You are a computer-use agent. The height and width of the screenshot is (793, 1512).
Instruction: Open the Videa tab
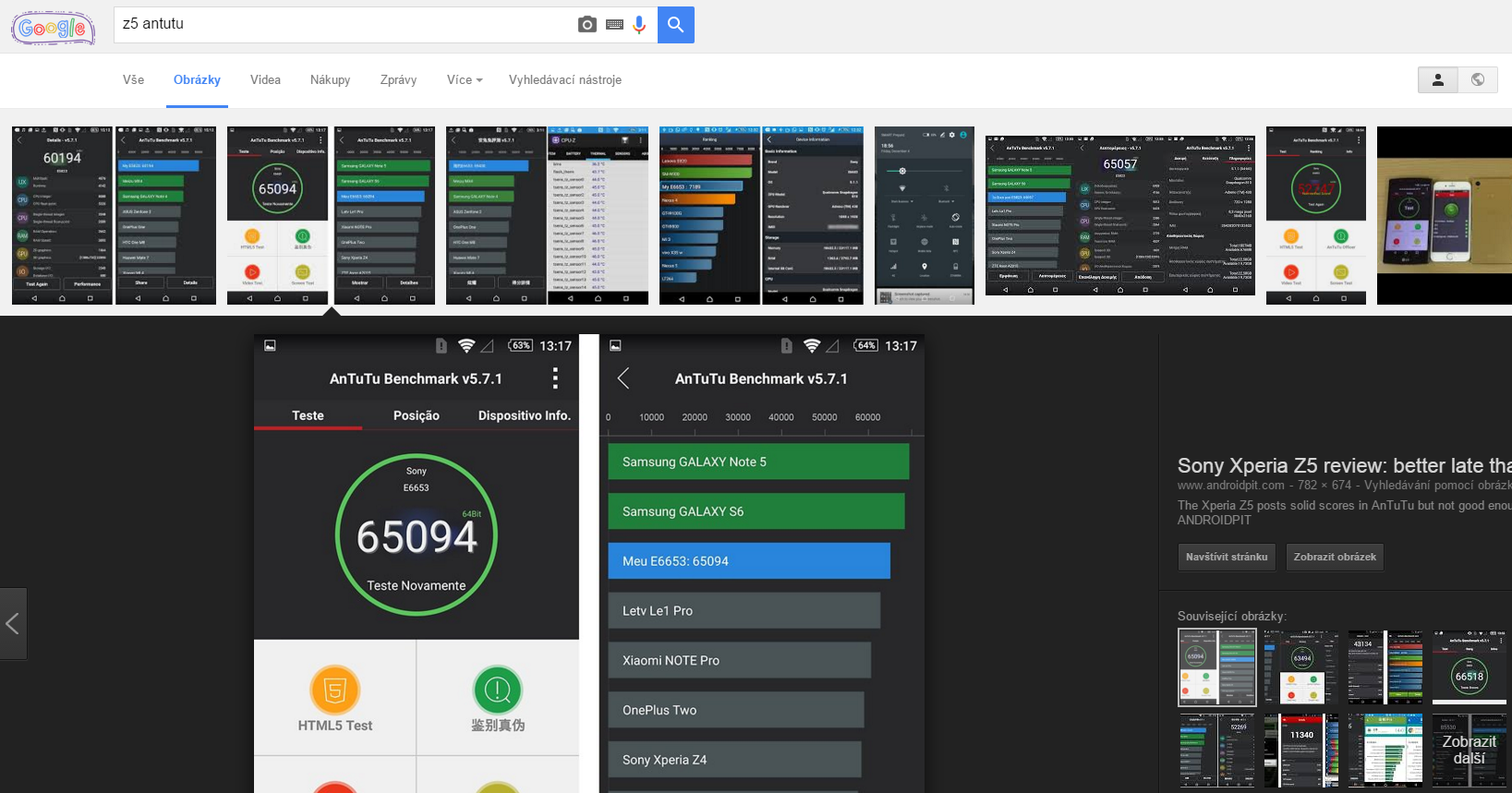pyautogui.click(x=265, y=80)
